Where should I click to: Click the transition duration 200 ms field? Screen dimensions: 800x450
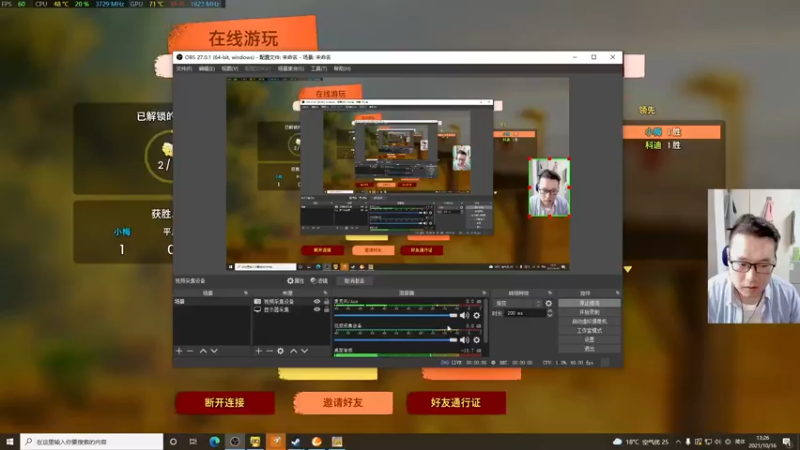[525, 313]
